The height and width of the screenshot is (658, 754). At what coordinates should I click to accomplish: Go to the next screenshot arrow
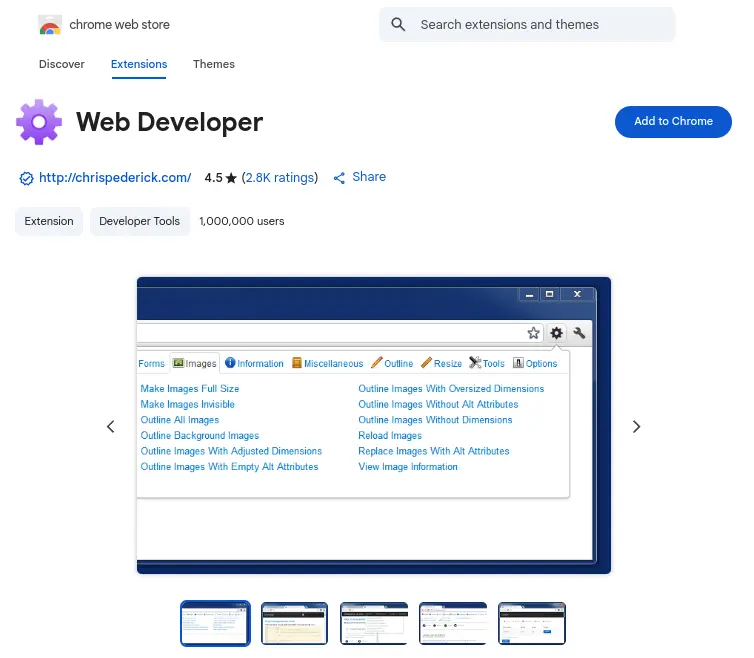point(636,427)
